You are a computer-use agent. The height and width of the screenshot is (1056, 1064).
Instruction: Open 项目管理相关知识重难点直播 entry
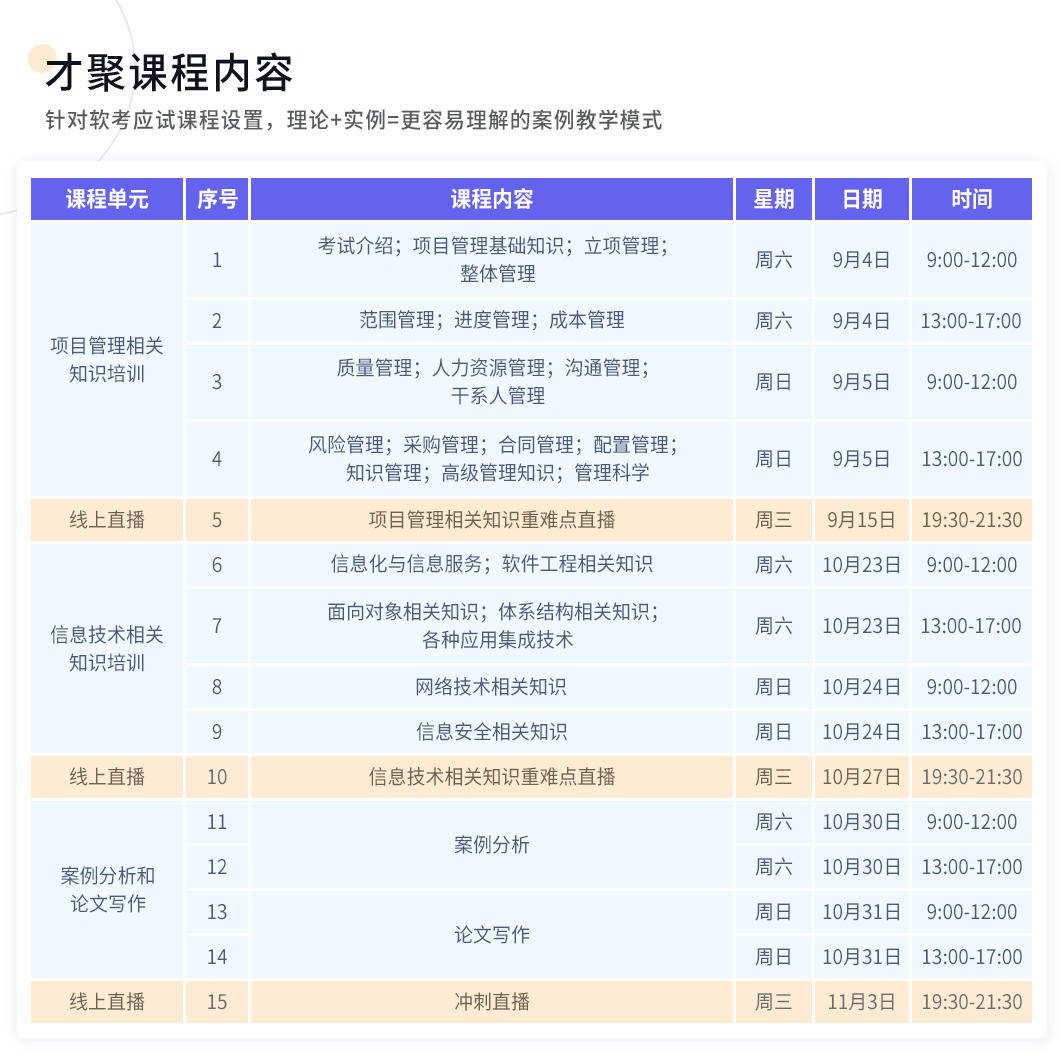(492, 519)
